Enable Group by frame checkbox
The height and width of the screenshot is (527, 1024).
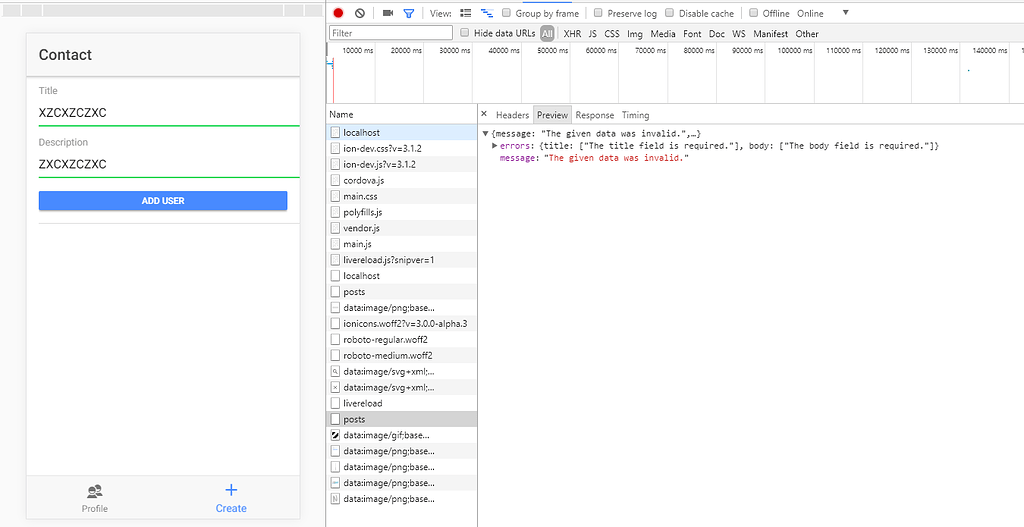[x=506, y=13]
